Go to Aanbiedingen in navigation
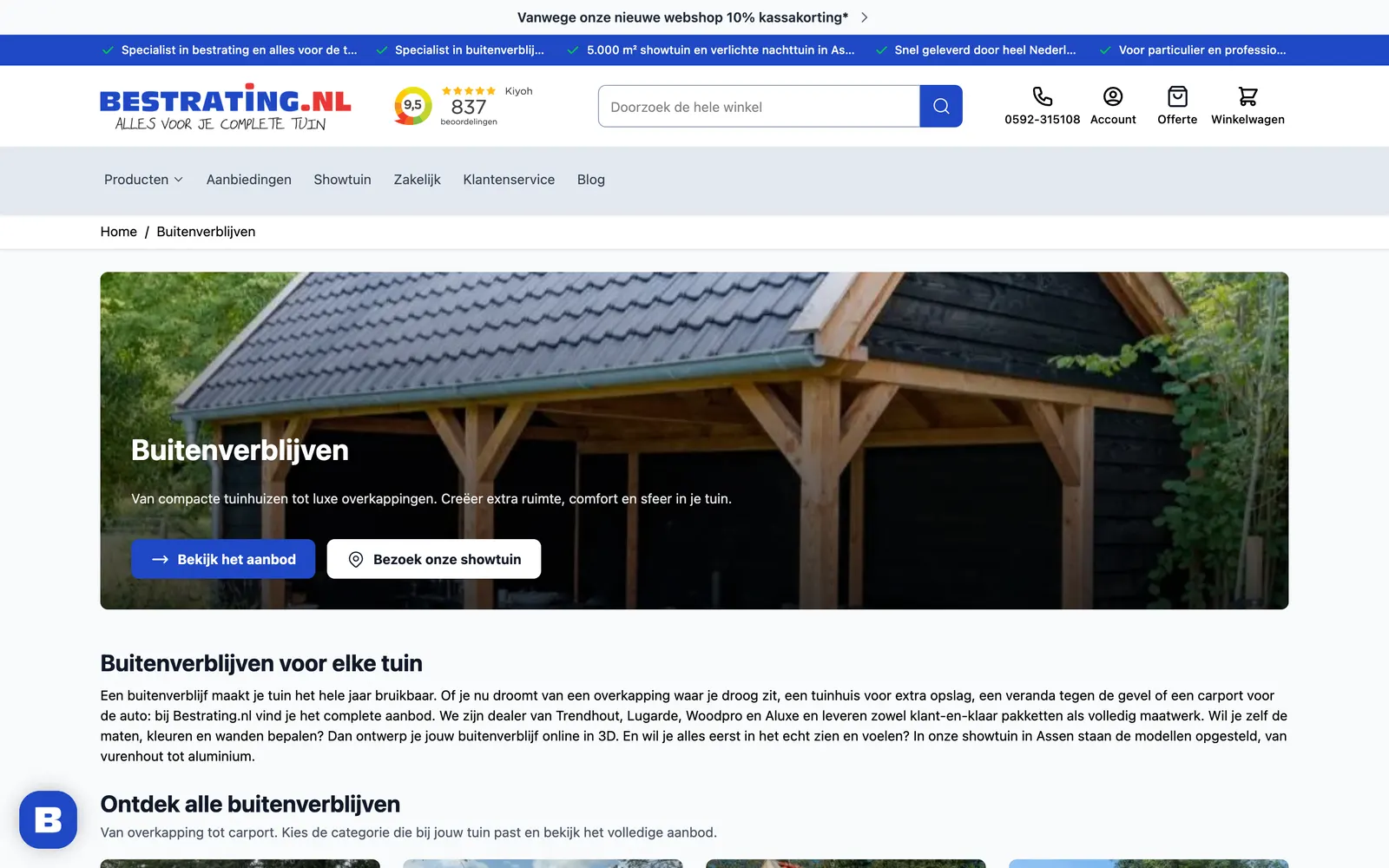This screenshot has height=868, width=1389. pyautogui.click(x=249, y=180)
